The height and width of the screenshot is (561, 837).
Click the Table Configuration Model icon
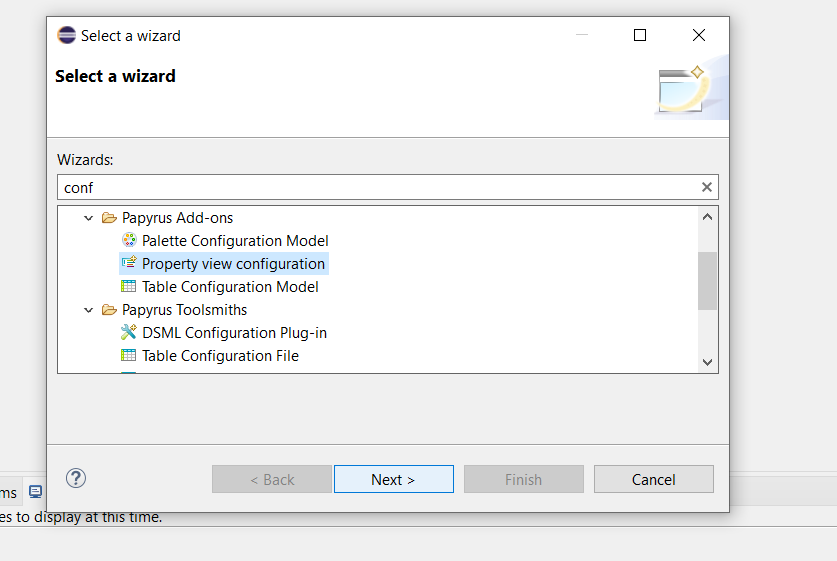(x=129, y=286)
